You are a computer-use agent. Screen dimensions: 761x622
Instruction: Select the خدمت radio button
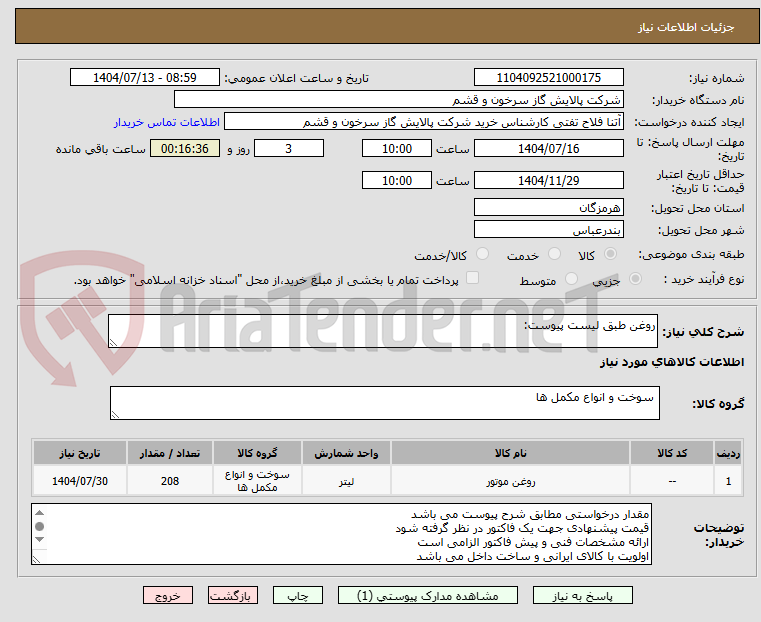coord(554,254)
